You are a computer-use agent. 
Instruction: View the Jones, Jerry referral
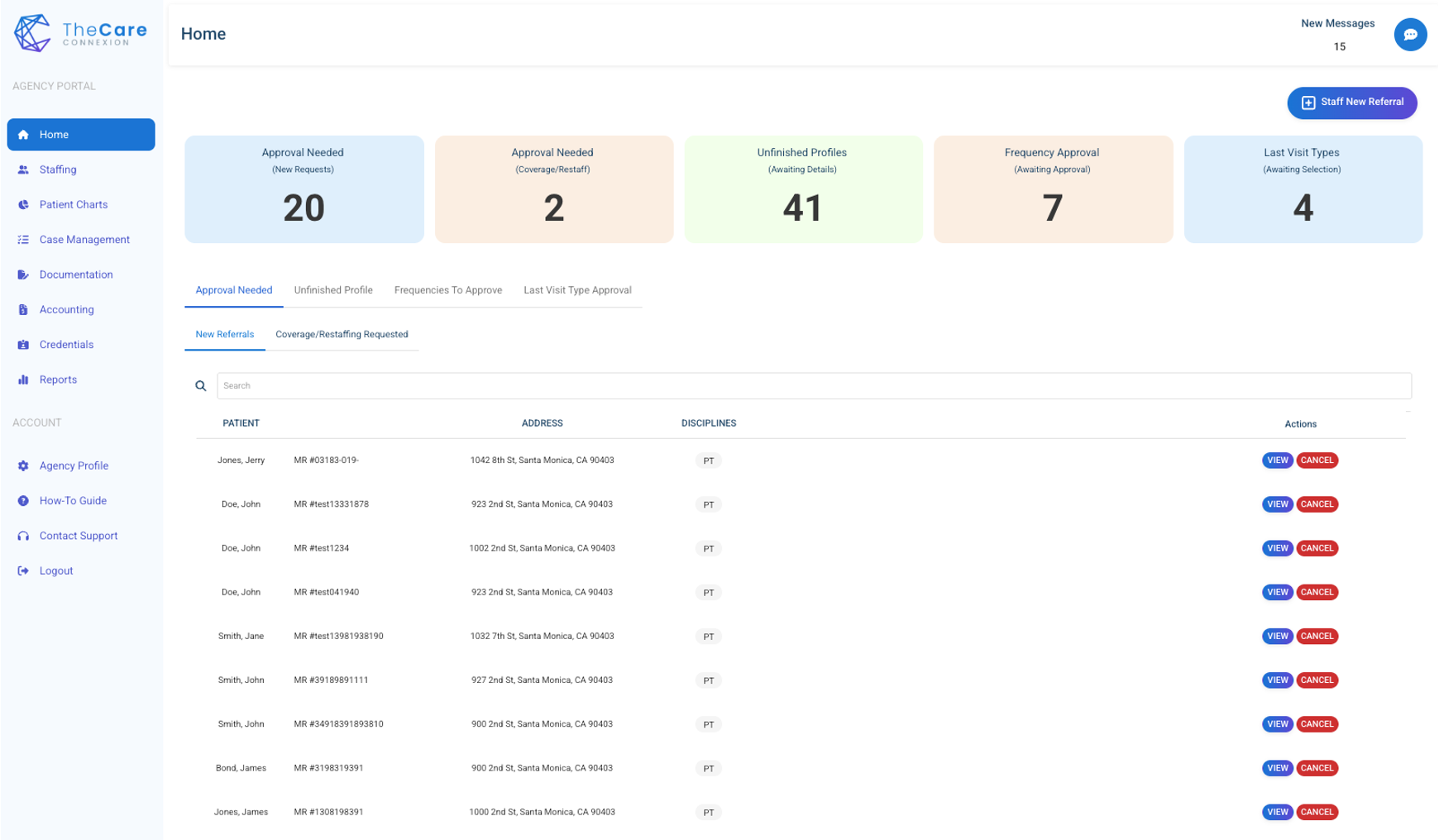(x=1277, y=461)
